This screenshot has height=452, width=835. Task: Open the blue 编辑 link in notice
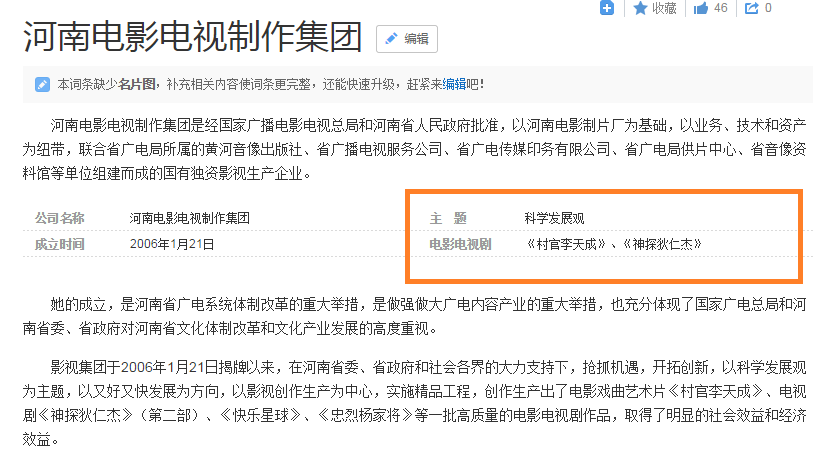pyautogui.click(x=454, y=84)
